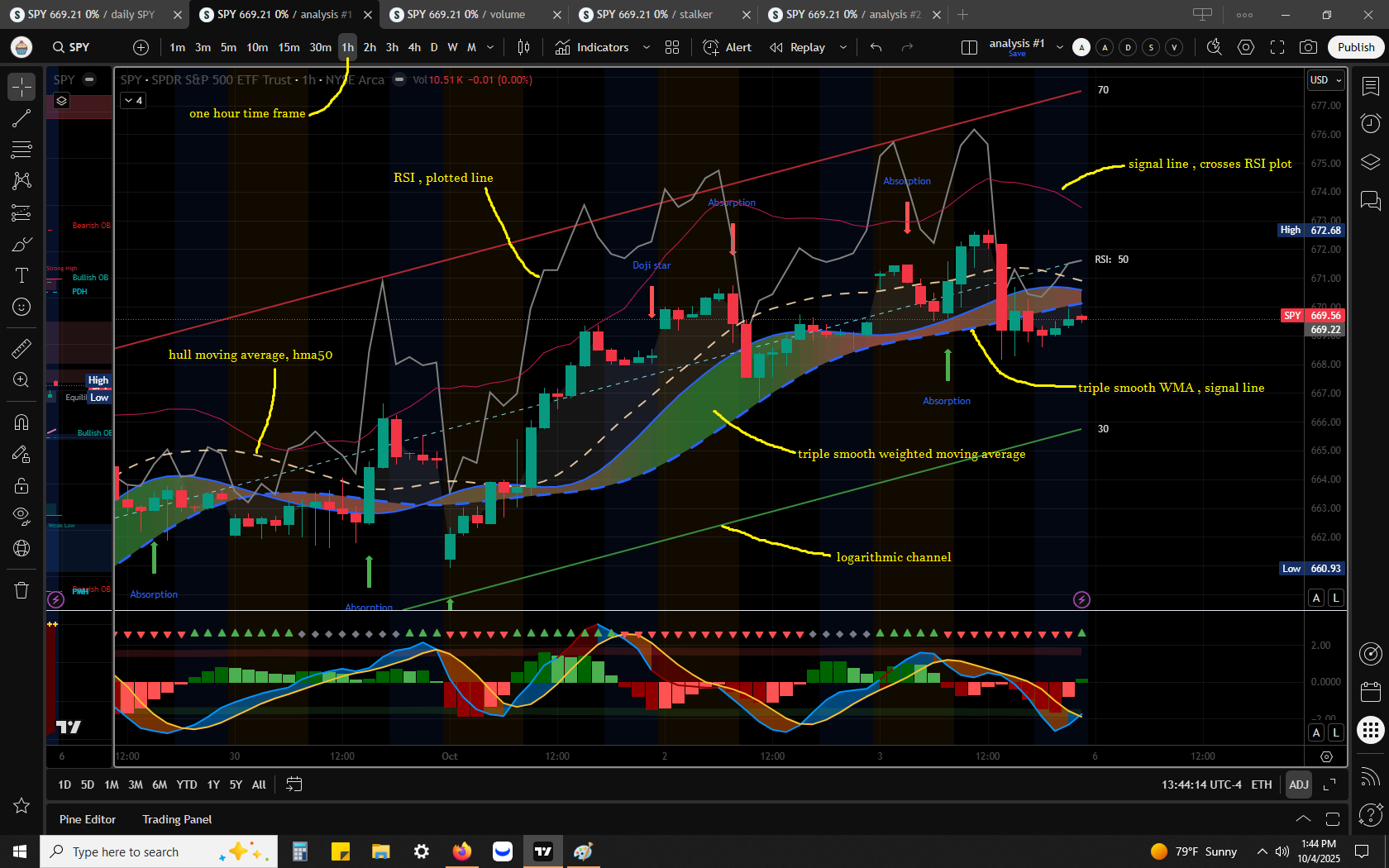
Task: Select the crosshair cursor tool
Action: pyautogui.click(x=21, y=87)
